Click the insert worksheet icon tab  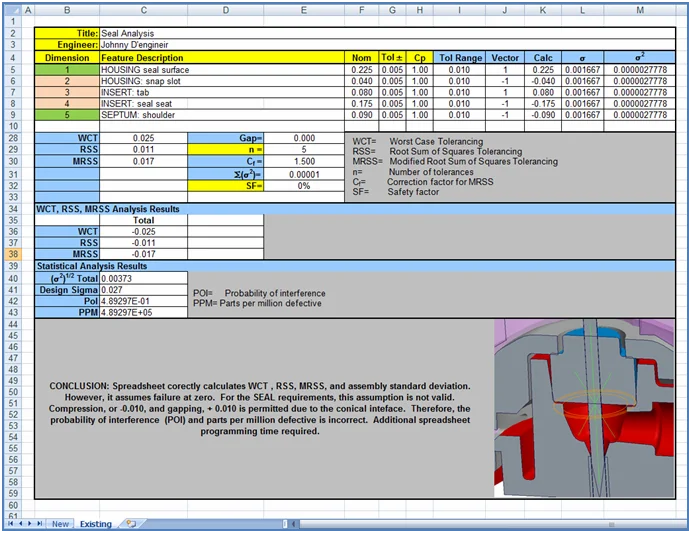click(131, 524)
